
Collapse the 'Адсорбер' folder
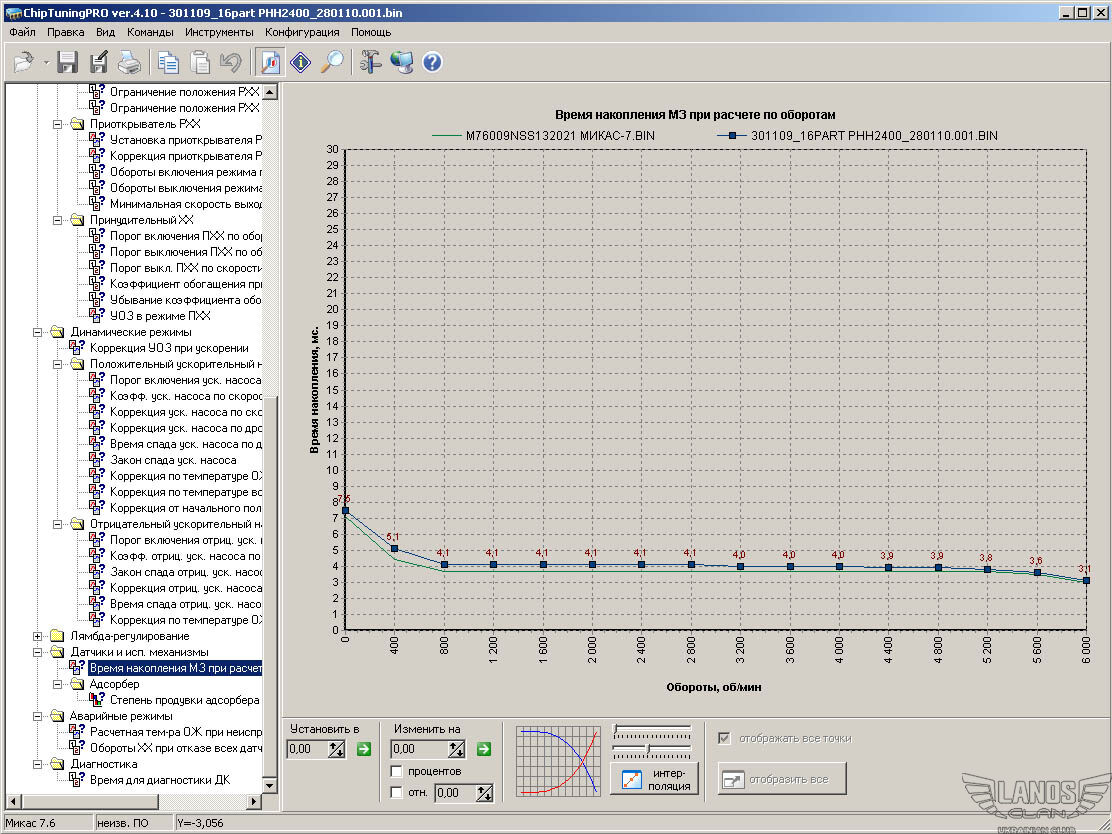point(57,684)
